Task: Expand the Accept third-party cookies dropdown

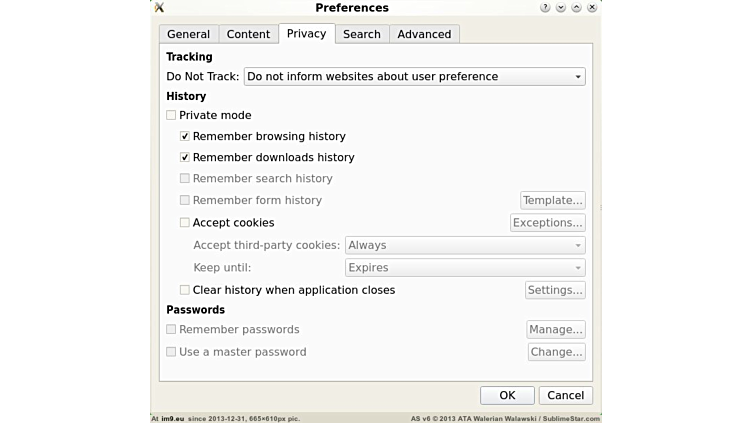Action: tap(464, 245)
